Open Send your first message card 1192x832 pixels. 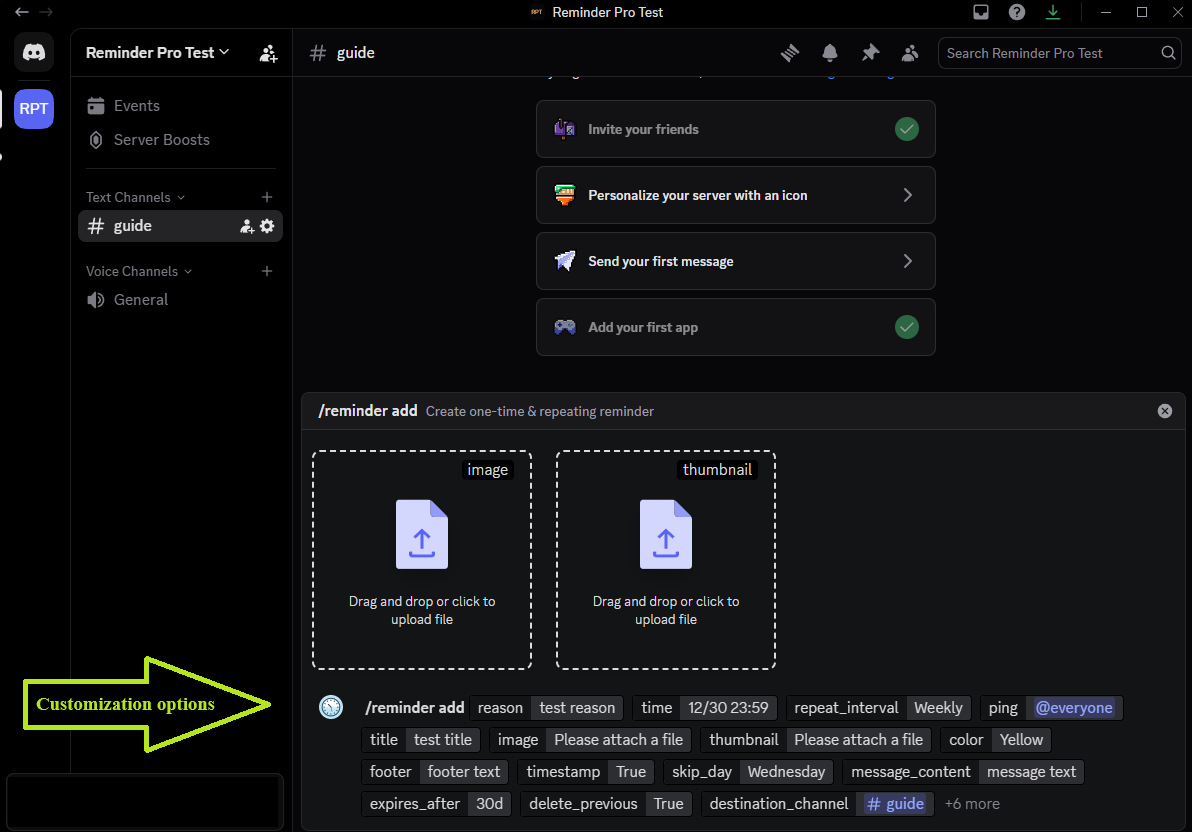(736, 262)
